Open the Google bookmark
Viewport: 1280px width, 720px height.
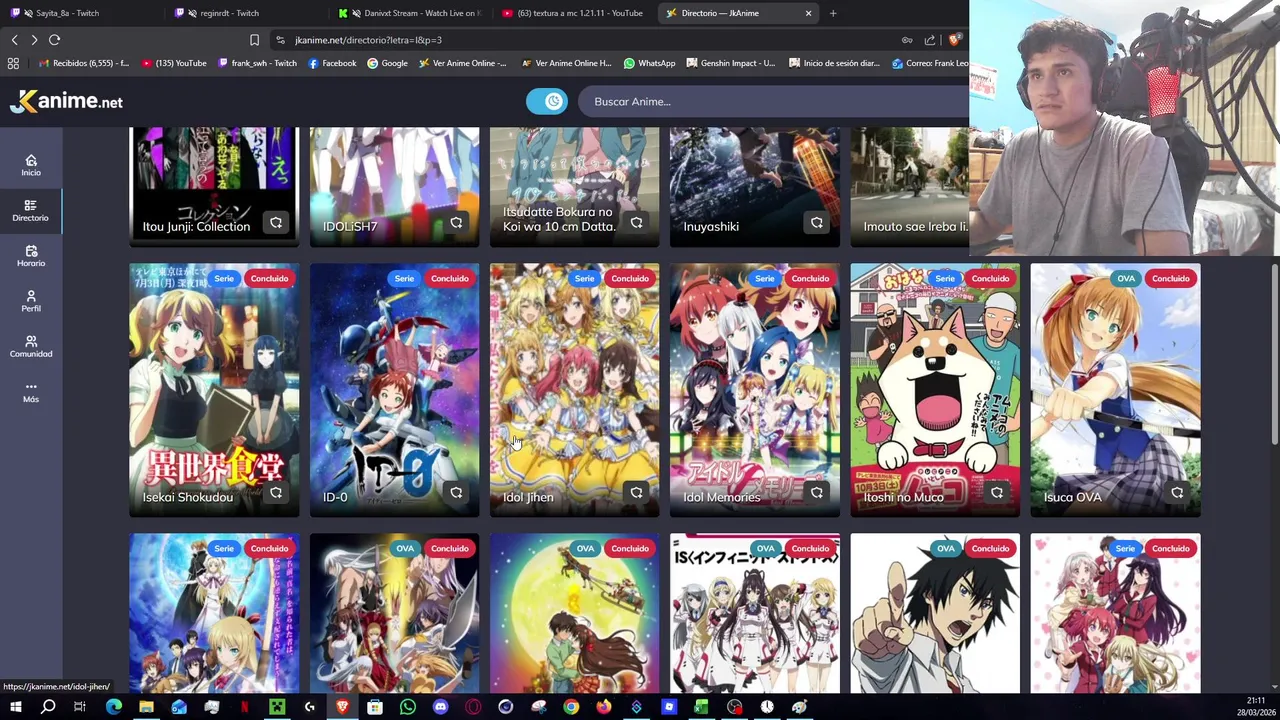(387, 63)
